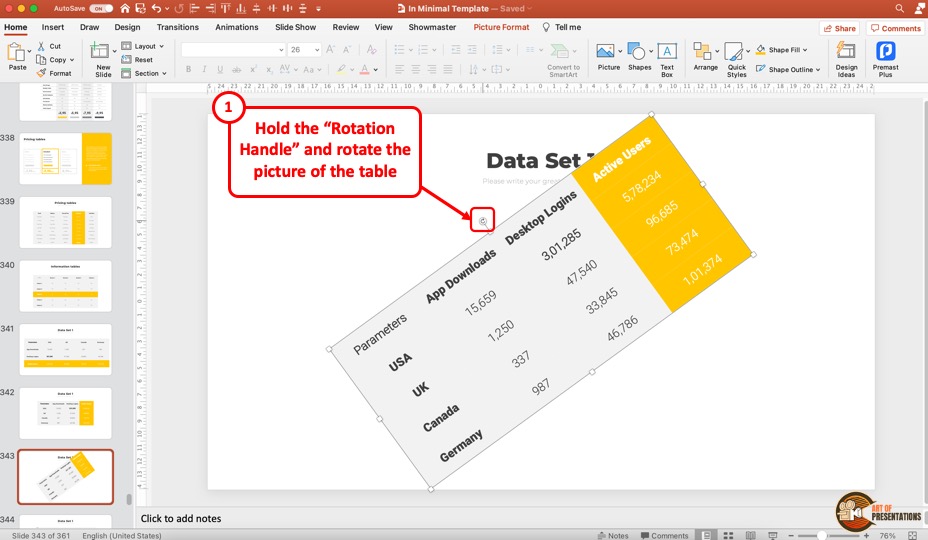Open the Design tab

coord(127,27)
